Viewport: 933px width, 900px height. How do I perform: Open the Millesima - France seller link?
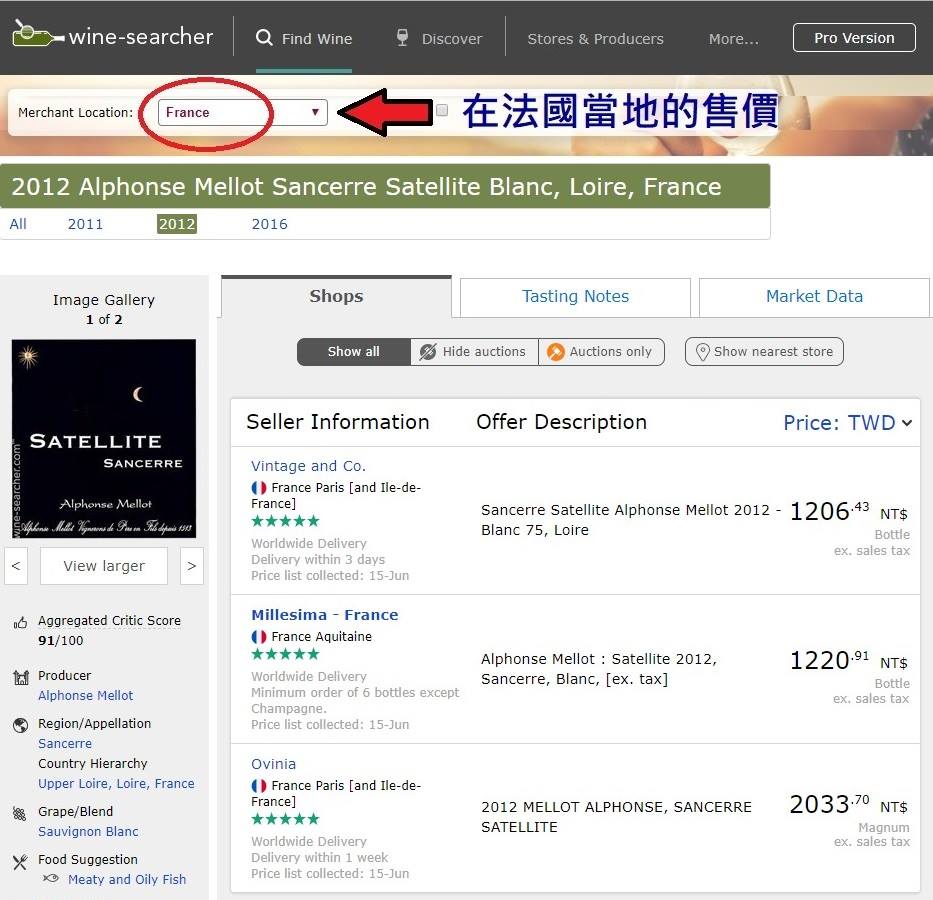(324, 614)
